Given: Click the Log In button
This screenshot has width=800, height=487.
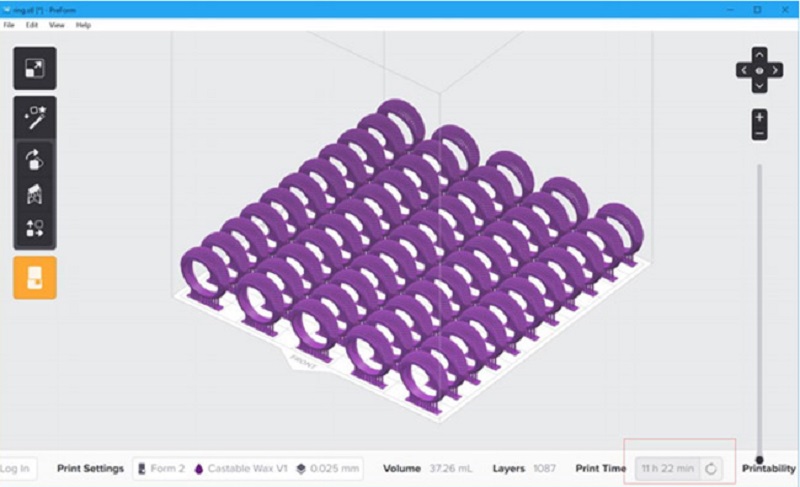Looking at the screenshot, I should tap(14, 468).
